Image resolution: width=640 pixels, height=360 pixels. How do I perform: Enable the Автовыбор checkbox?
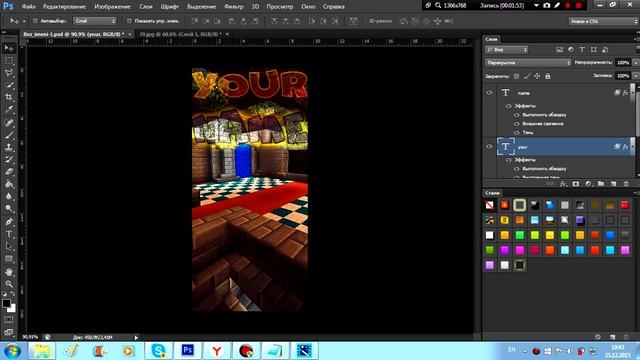(35, 21)
